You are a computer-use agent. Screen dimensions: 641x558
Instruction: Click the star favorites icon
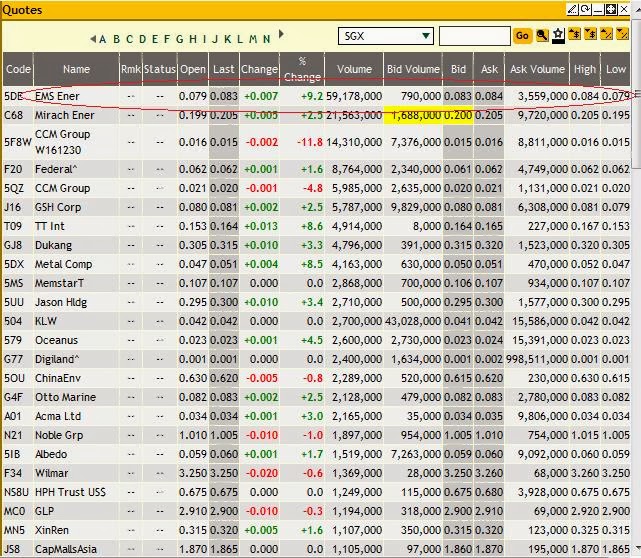tap(558, 35)
